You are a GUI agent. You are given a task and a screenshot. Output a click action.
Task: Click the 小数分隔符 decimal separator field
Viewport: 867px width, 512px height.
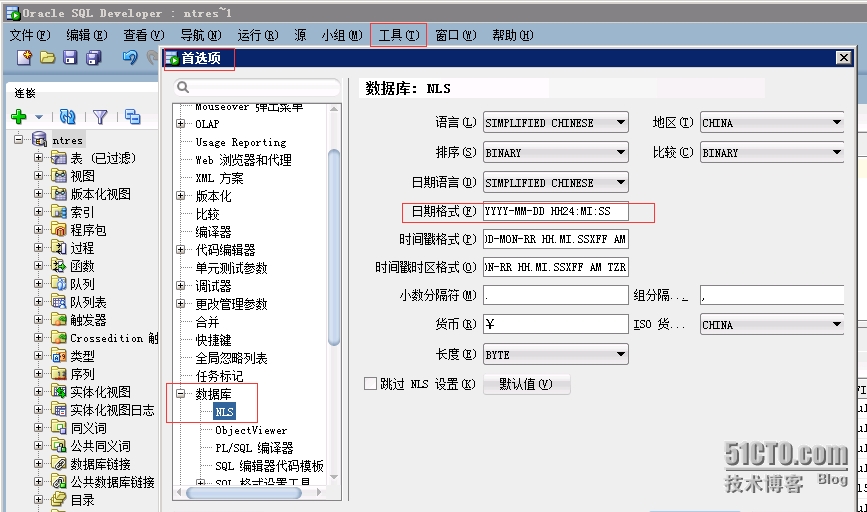(x=556, y=295)
